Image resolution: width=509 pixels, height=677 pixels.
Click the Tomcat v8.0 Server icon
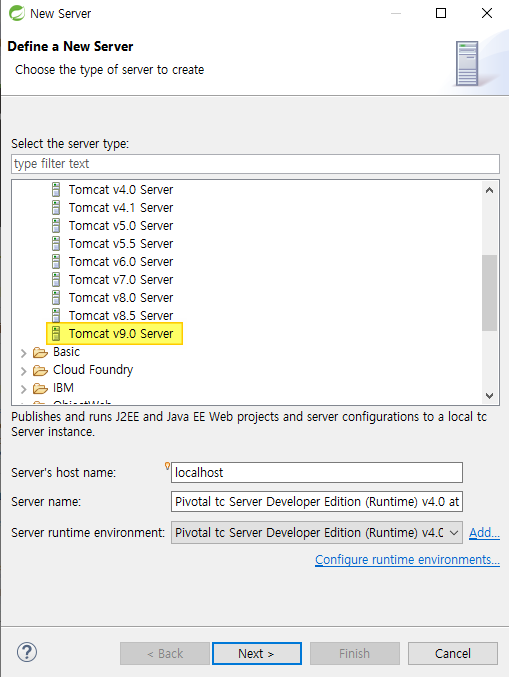pos(56,297)
